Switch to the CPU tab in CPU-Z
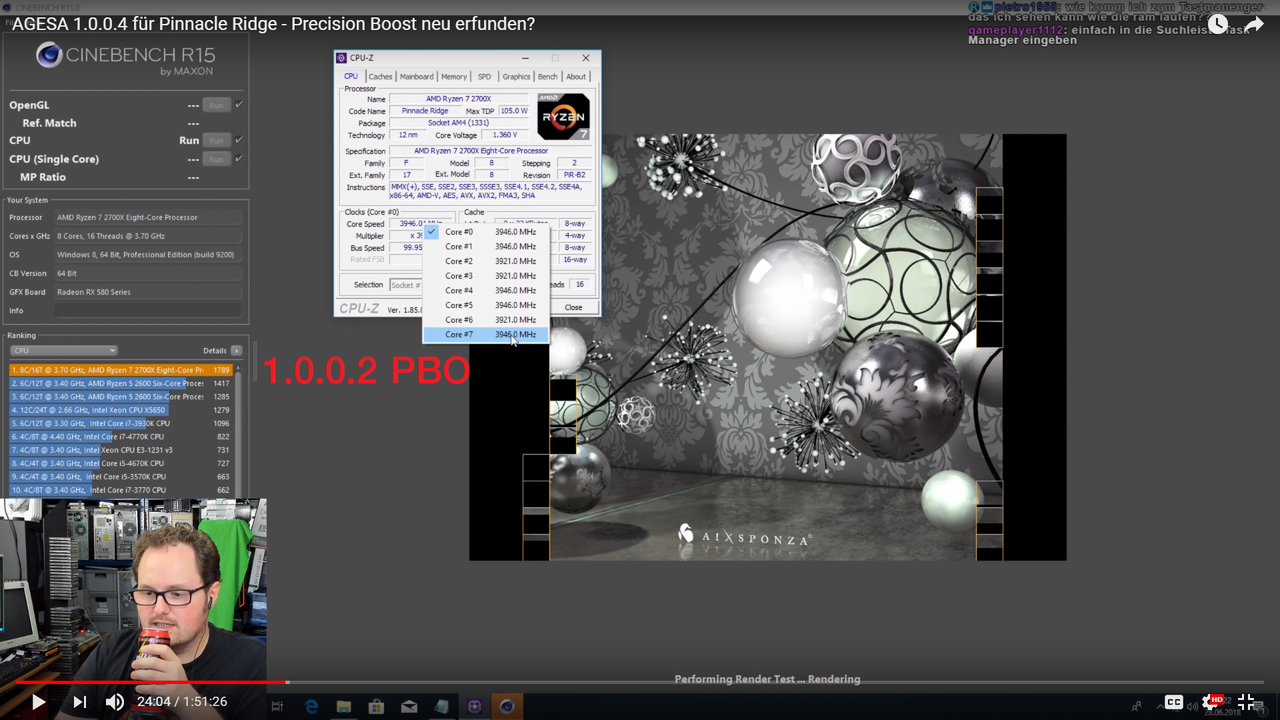The image size is (1280, 720). pyautogui.click(x=351, y=76)
